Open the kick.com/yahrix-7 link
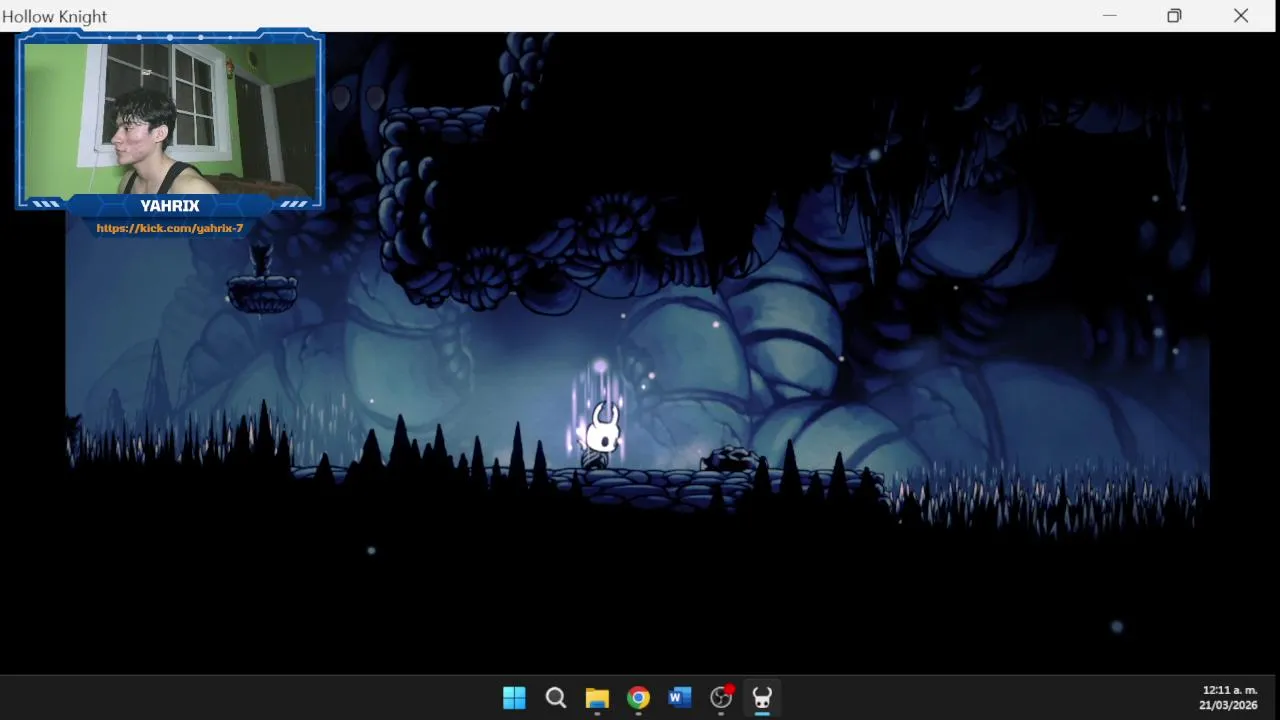Viewport: 1280px width, 720px height. click(170, 228)
